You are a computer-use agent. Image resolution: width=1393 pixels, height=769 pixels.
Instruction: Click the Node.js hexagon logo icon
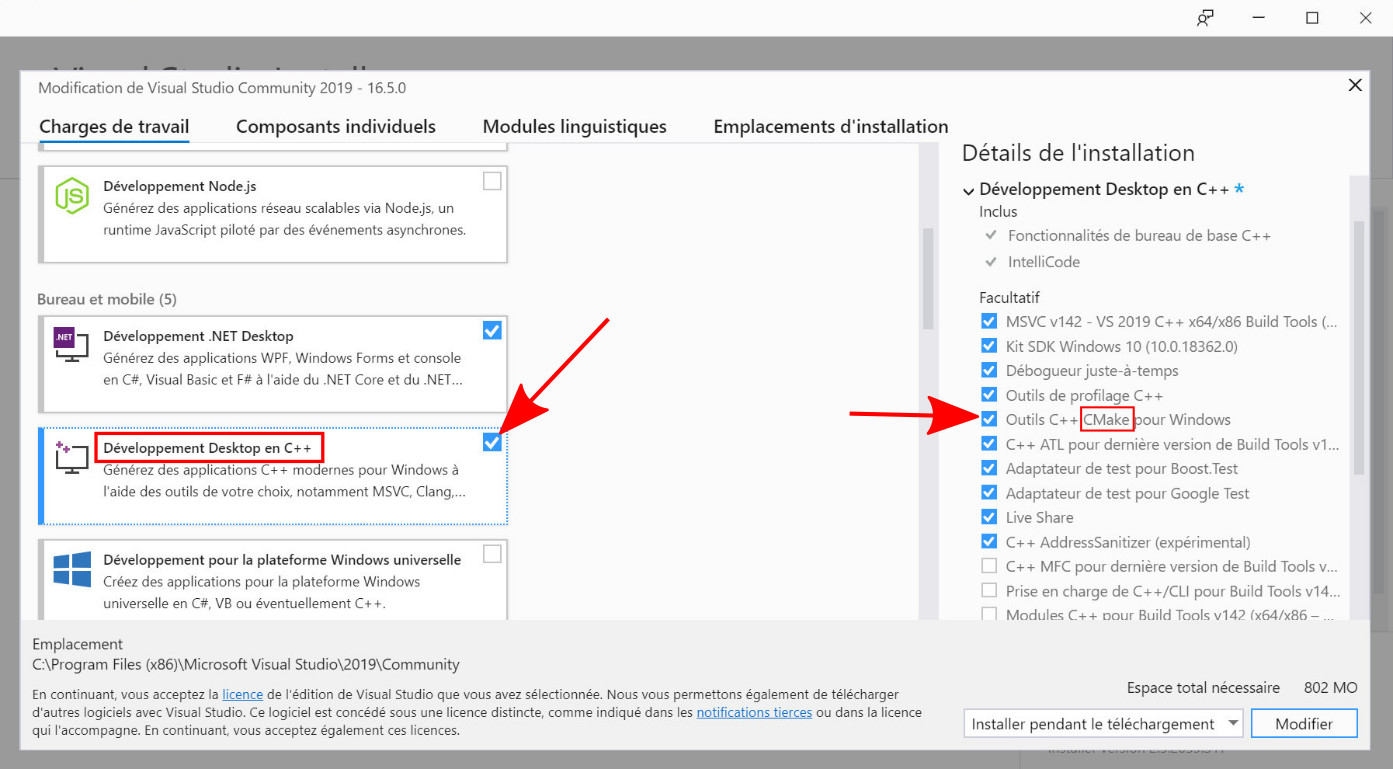tap(72, 196)
